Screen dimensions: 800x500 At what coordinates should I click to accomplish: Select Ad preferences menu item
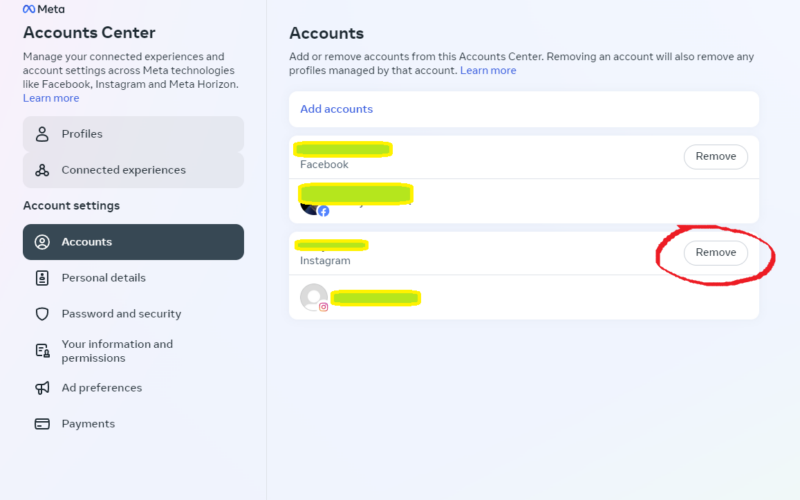(133, 388)
